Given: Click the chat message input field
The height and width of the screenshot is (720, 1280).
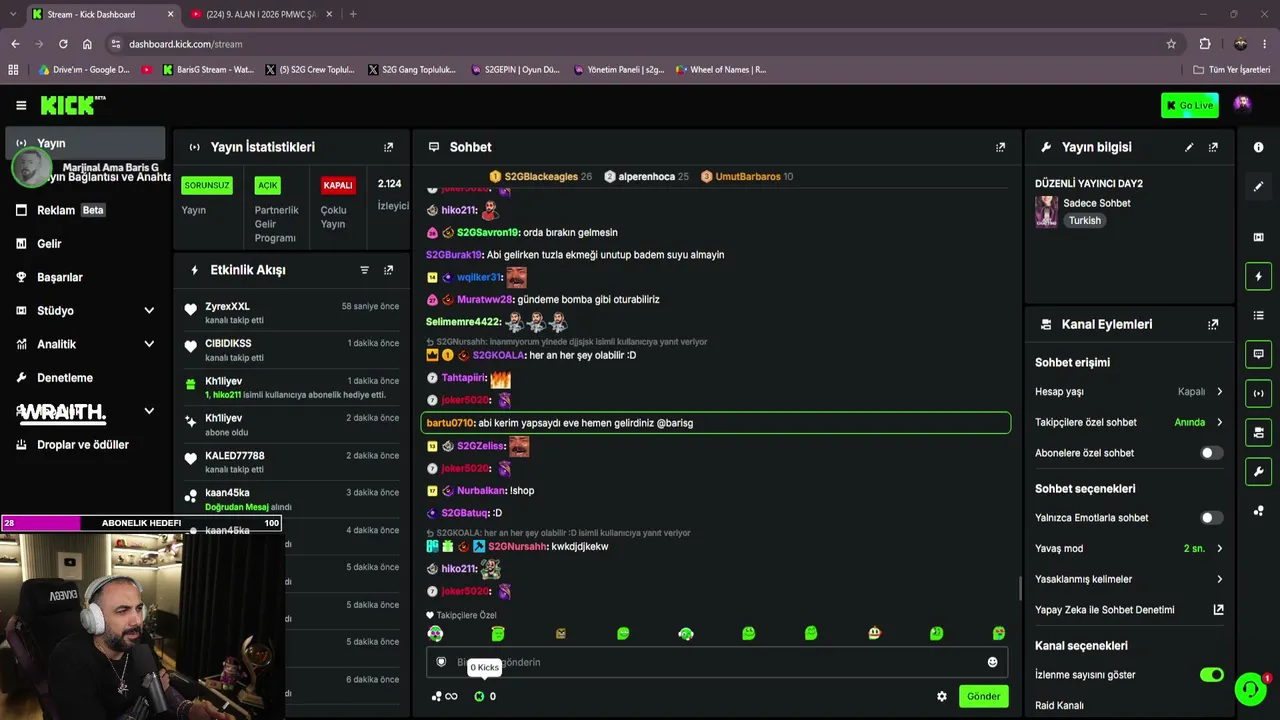Looking at the screenshot, I should tap(716, 662).
